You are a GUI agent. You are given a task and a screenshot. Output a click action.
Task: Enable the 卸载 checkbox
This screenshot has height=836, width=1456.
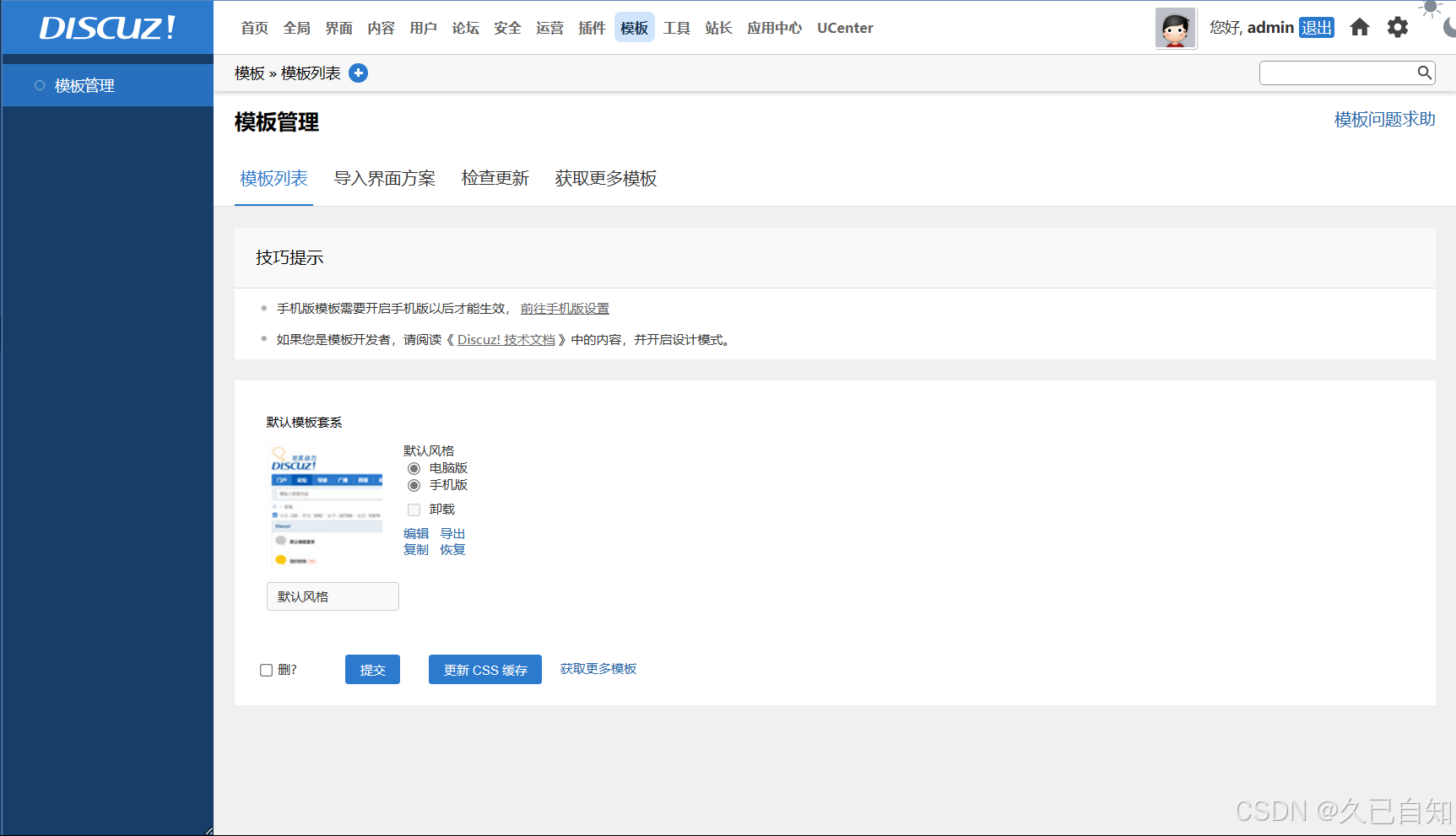[x=414, y=510]
